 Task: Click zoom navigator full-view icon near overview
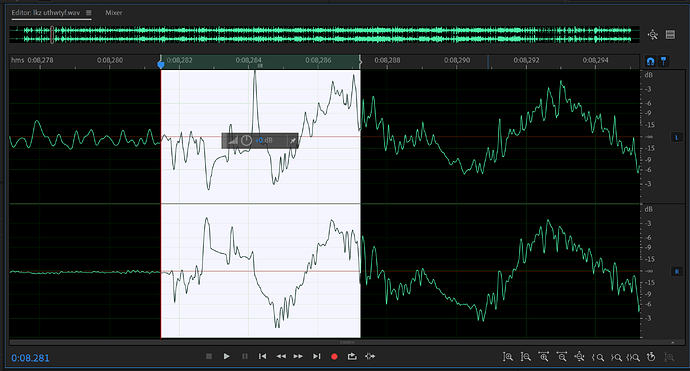click(x=653, y=35)
